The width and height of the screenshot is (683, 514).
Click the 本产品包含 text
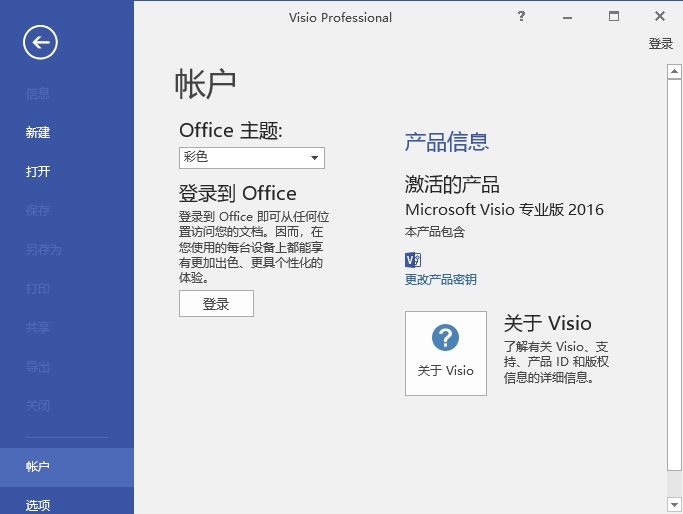pyautogui.click(x=435, y=232)
